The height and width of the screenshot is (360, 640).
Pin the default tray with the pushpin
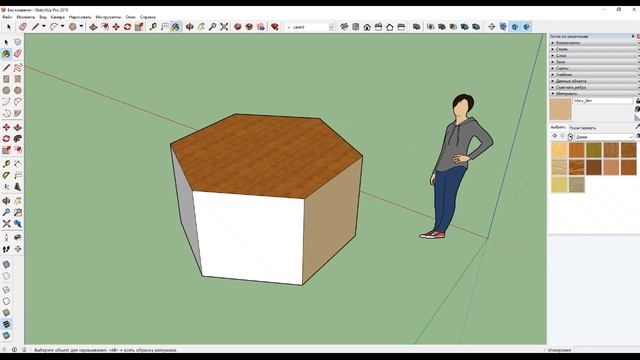coord(633,36)
